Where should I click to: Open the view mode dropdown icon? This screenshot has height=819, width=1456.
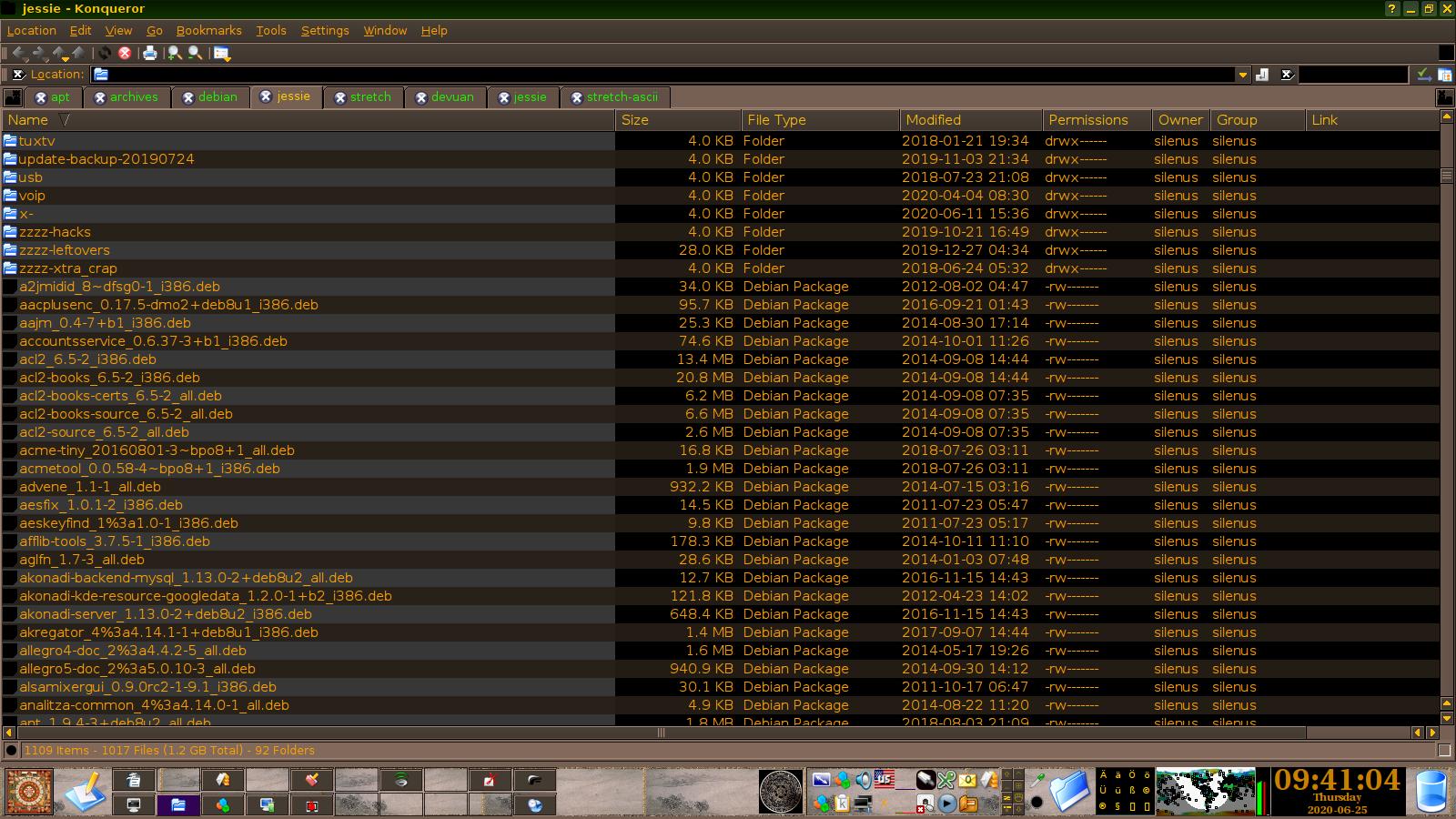coord(222,54)
